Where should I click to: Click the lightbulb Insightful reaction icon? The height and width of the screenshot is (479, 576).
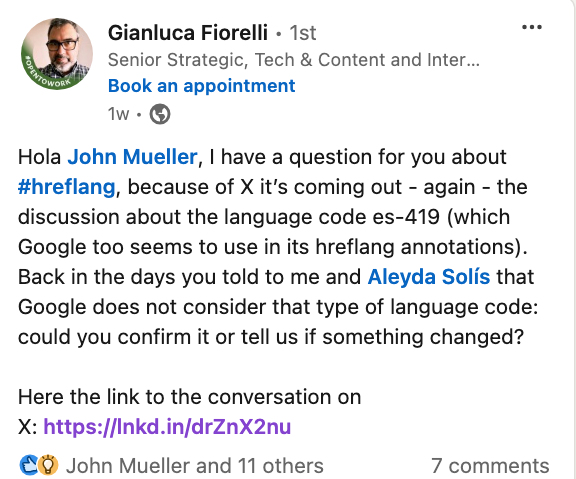coord(49,465)
